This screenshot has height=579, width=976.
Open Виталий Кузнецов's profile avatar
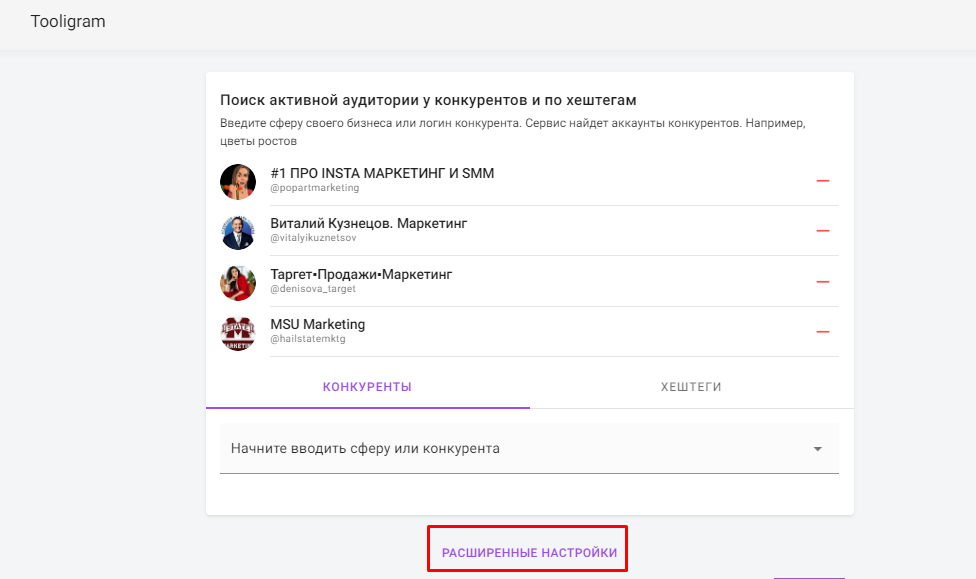pos(238,232)
